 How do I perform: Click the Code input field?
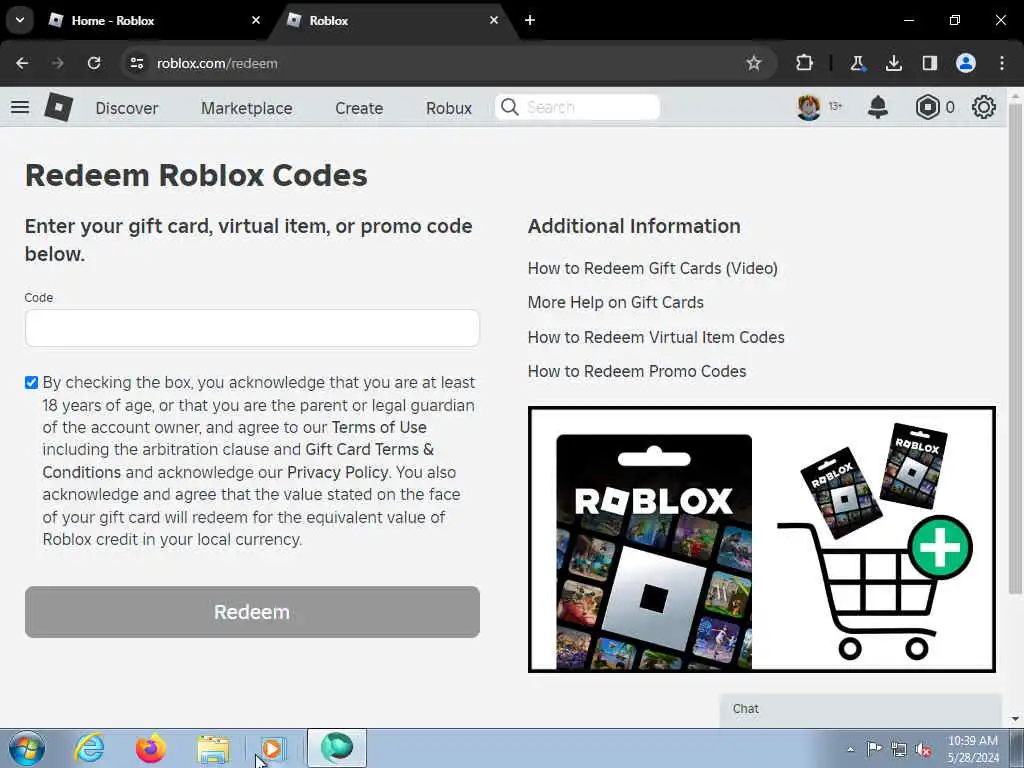coord(252,328)
